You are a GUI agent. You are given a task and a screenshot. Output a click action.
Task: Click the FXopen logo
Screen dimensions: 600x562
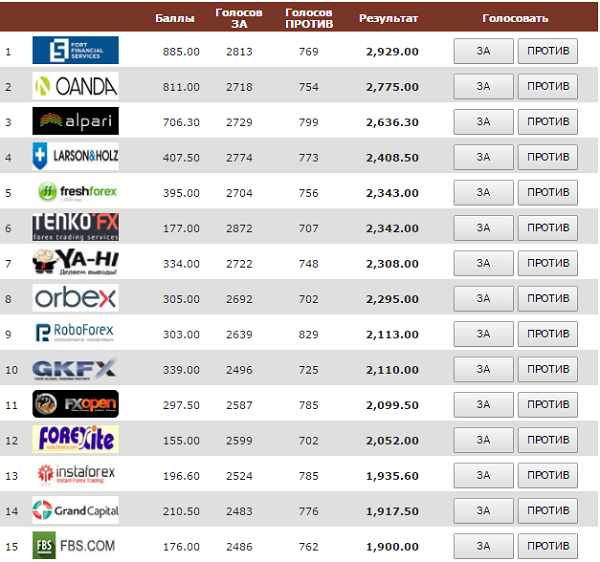pos(75,404)
